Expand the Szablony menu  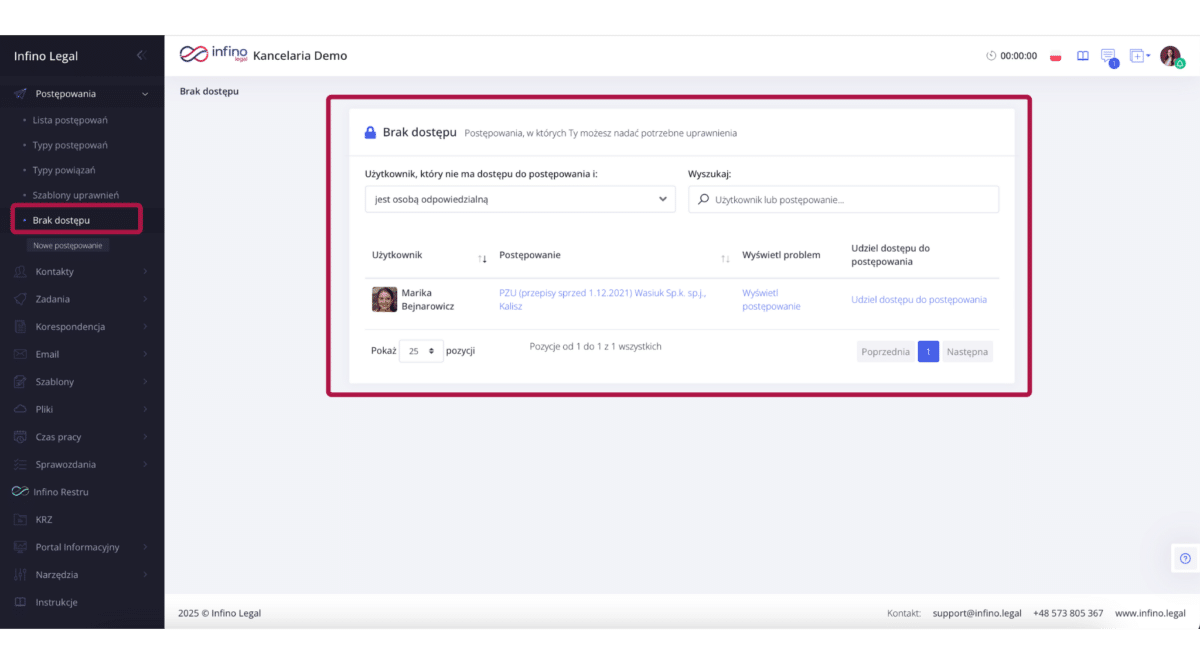(145, 381)
